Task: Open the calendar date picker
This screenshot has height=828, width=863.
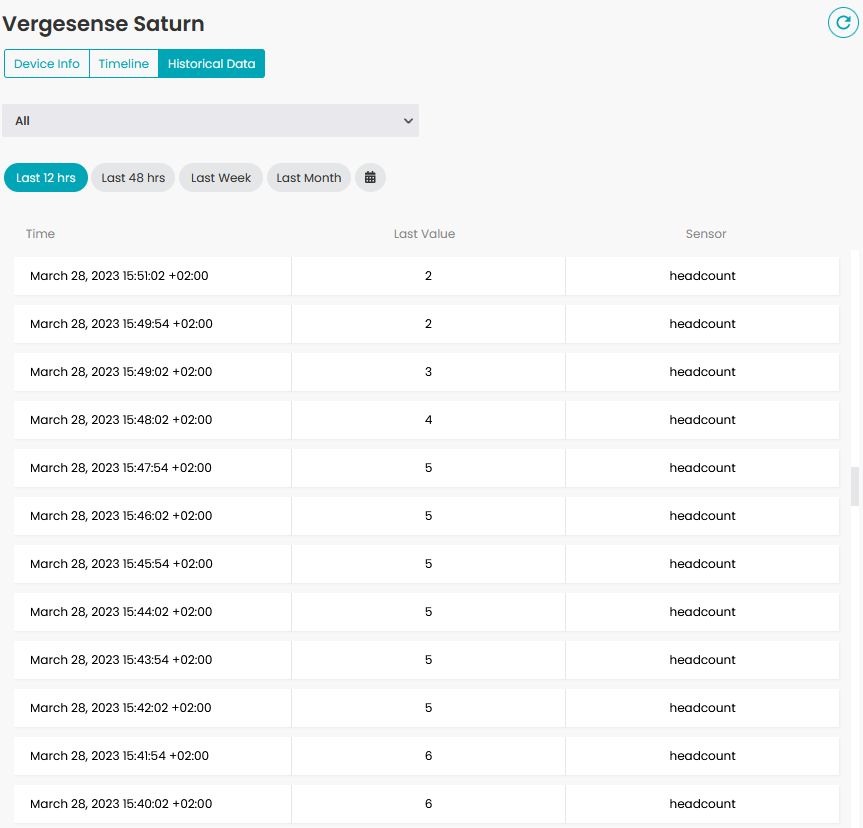Action: tap(370, 177)
